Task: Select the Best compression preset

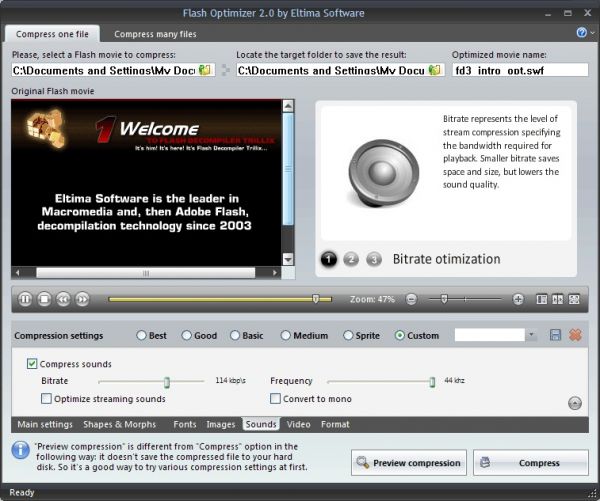Action: pos(140,336)
